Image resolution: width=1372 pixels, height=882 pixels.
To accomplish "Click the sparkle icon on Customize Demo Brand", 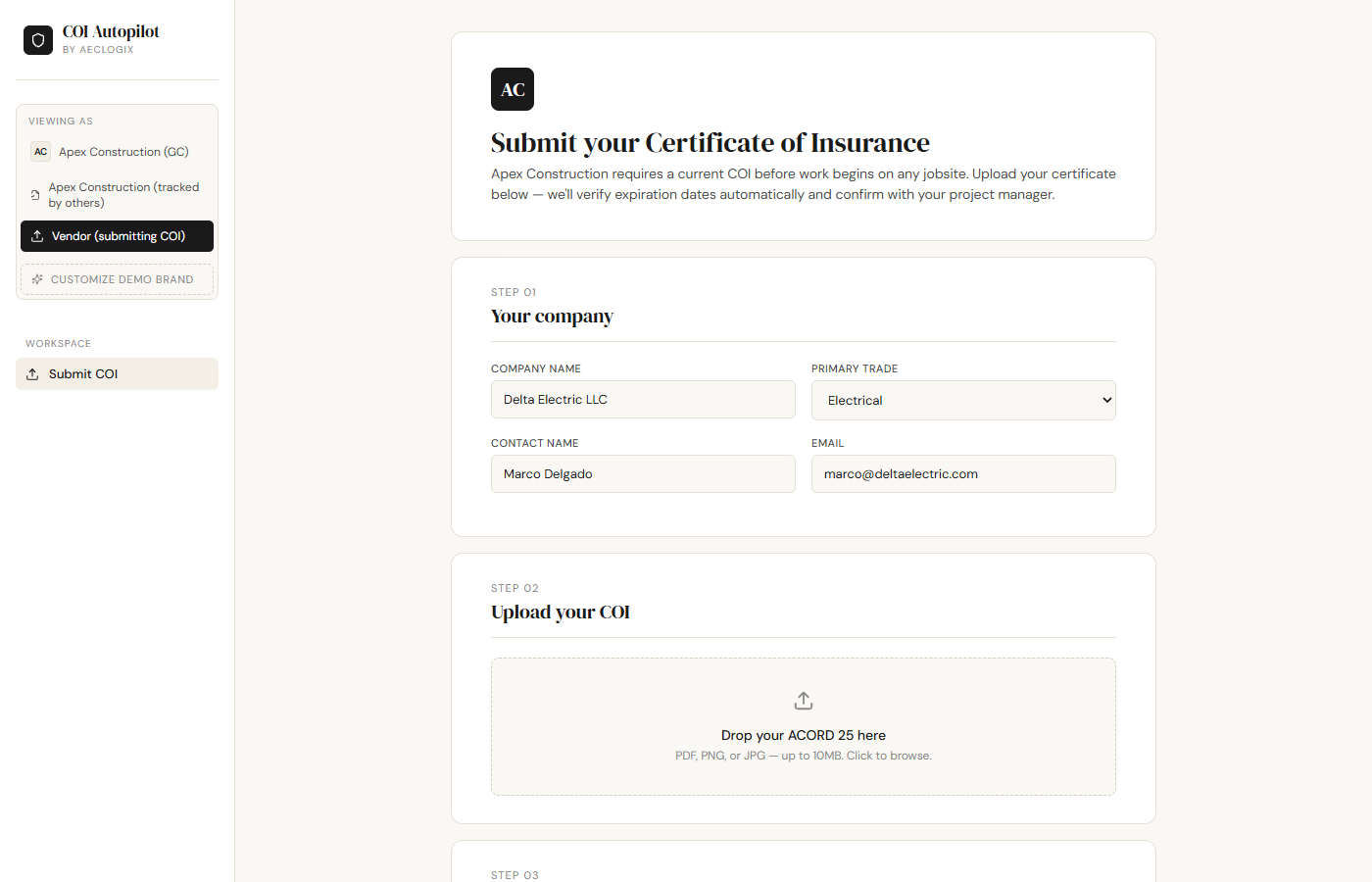I will point(37,279).
